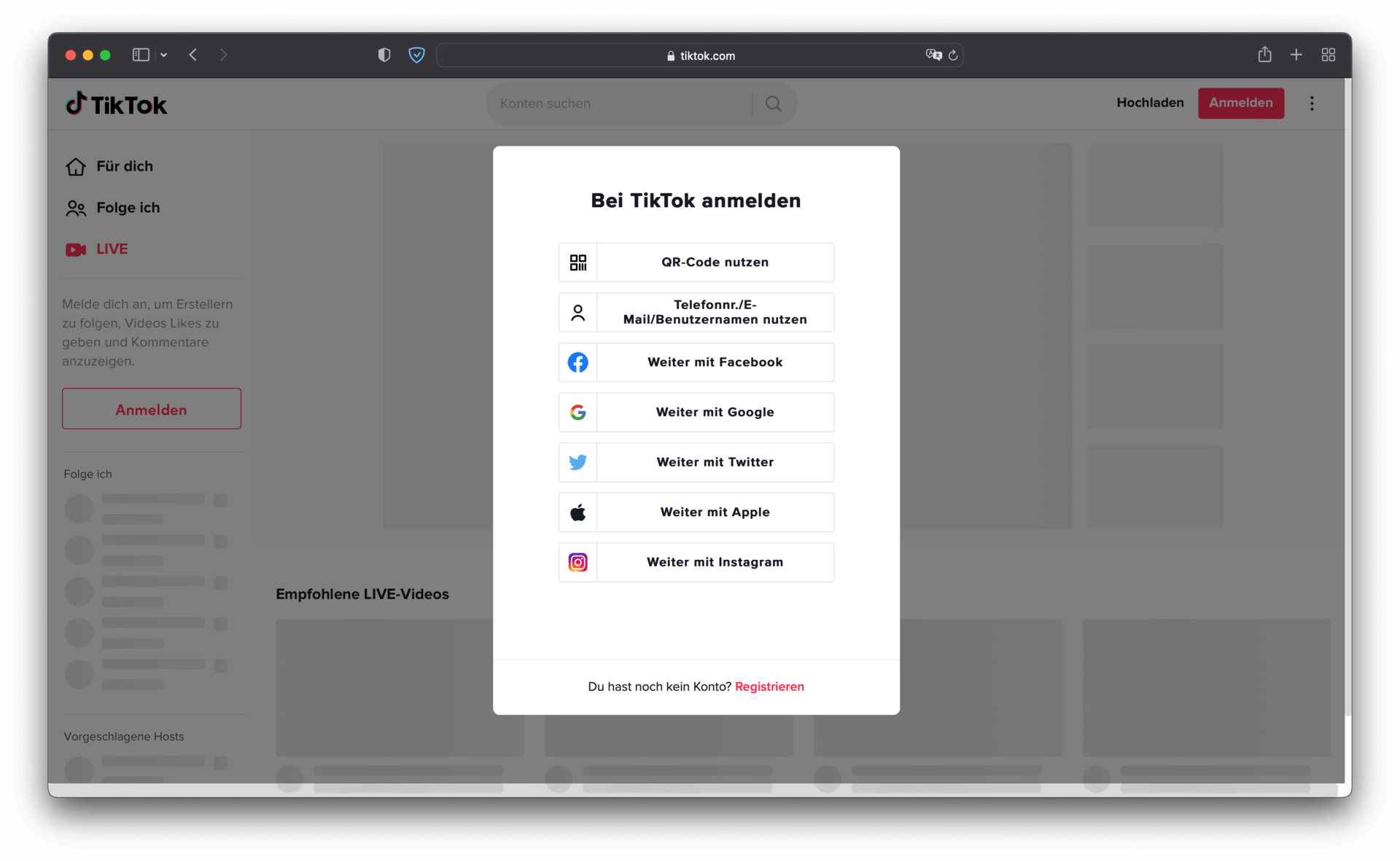Click the outlined Anmelden button in sidebar
Screen dimensions: 1400x861
(x=152, y=409)
